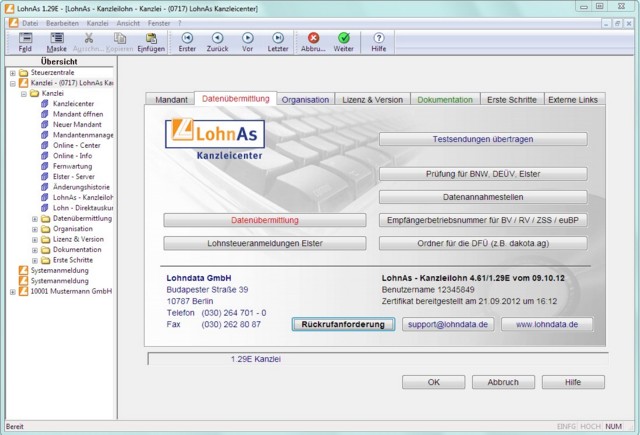Open the Ansicht menu

click(128, 23)
